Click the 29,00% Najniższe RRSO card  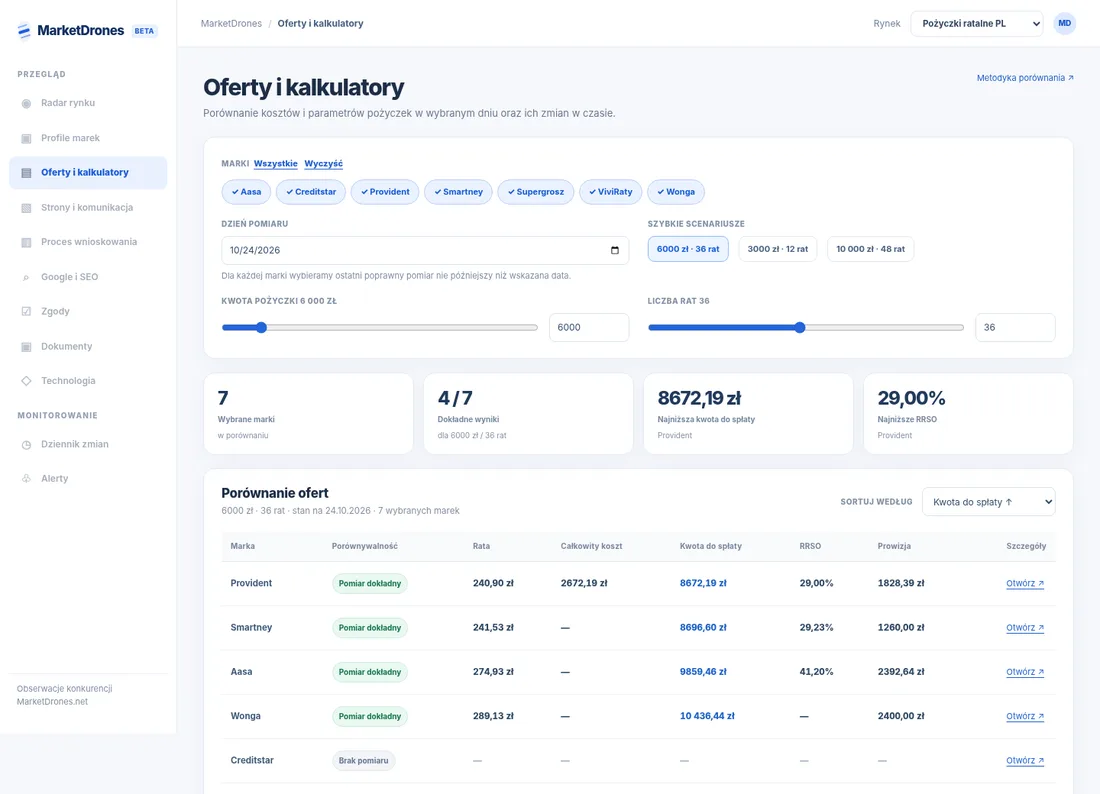pyautogui.click(x=968, y=414)
